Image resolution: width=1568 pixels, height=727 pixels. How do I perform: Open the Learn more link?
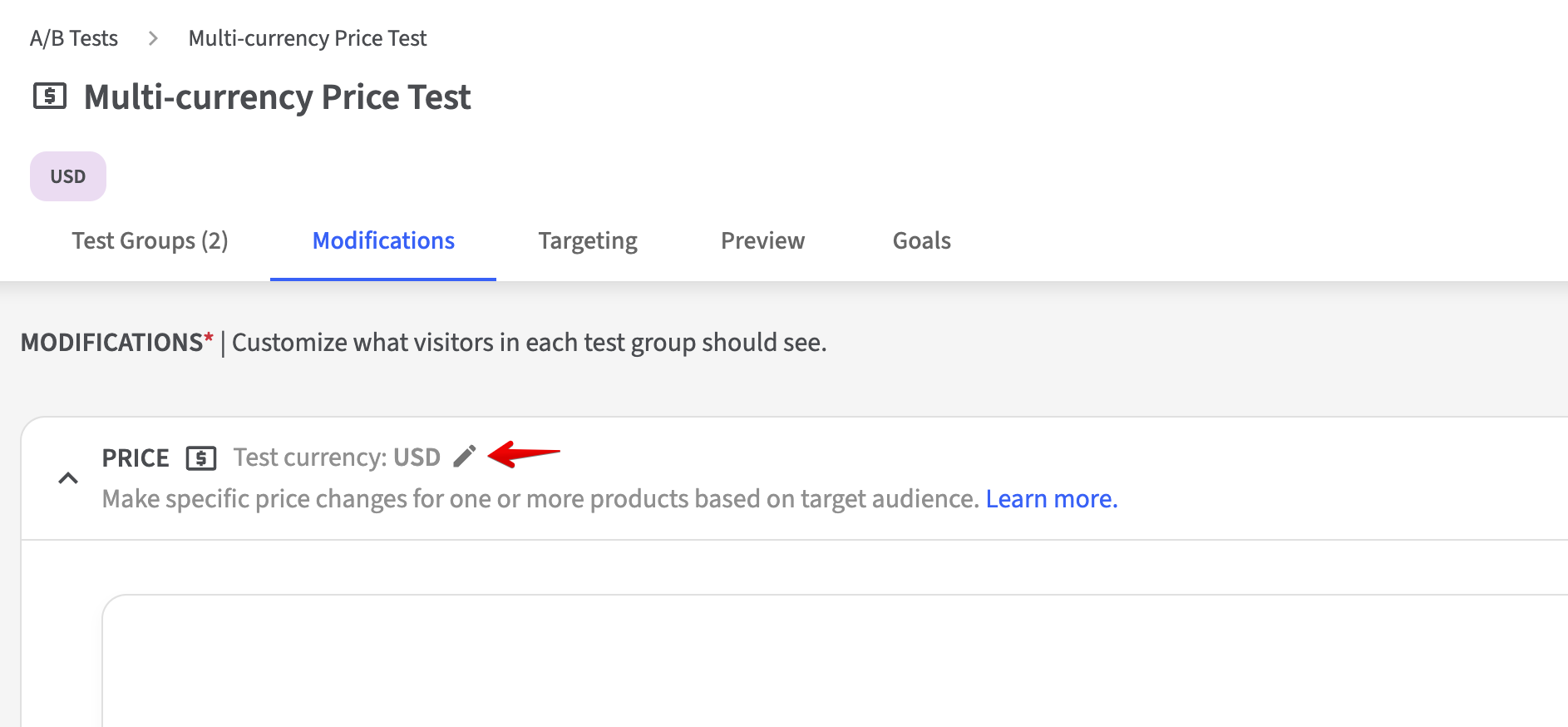pos(1052,499)
